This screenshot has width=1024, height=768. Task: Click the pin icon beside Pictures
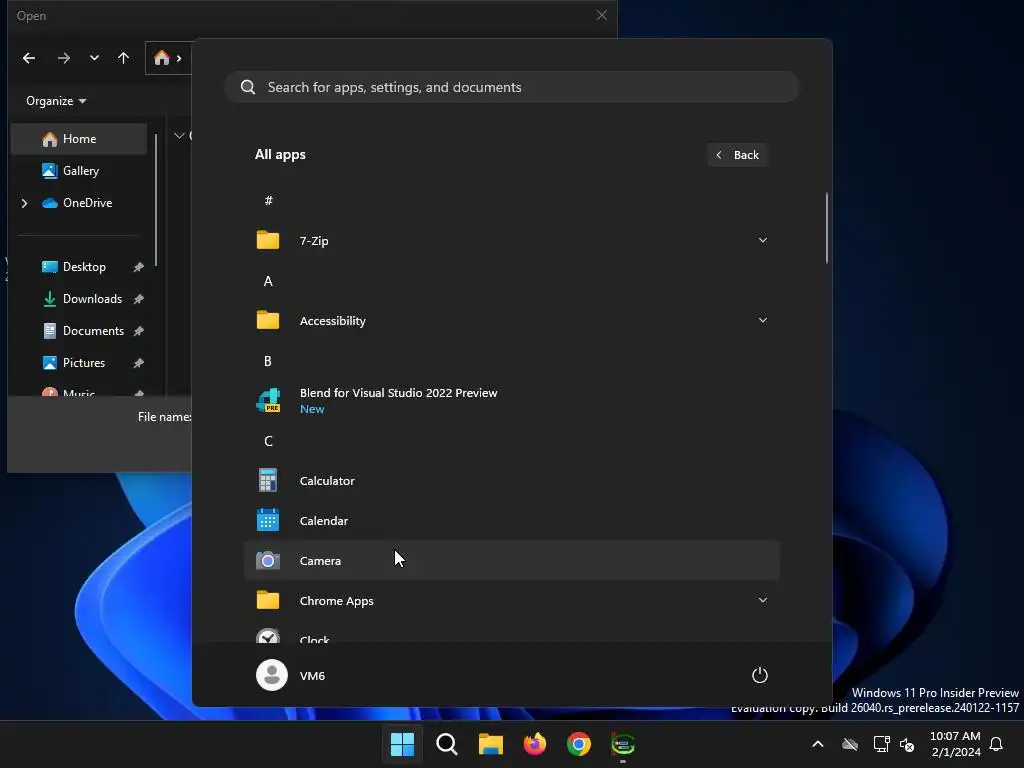pos(138,363)
